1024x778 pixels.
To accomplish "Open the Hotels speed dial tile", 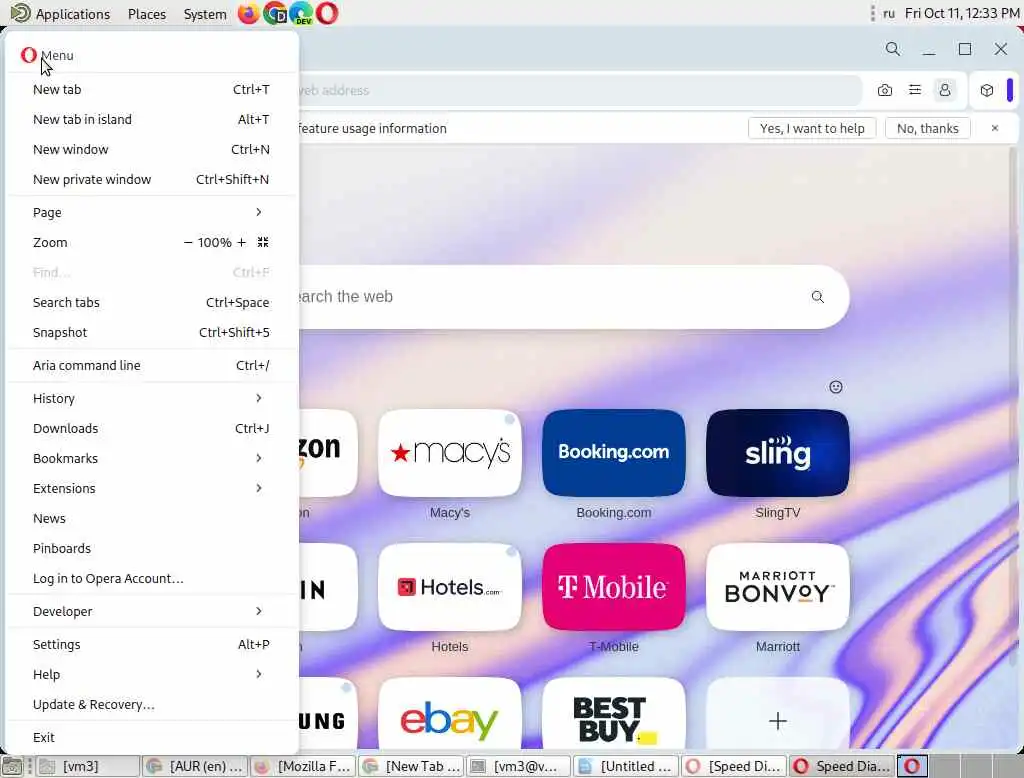I will 450,587.
